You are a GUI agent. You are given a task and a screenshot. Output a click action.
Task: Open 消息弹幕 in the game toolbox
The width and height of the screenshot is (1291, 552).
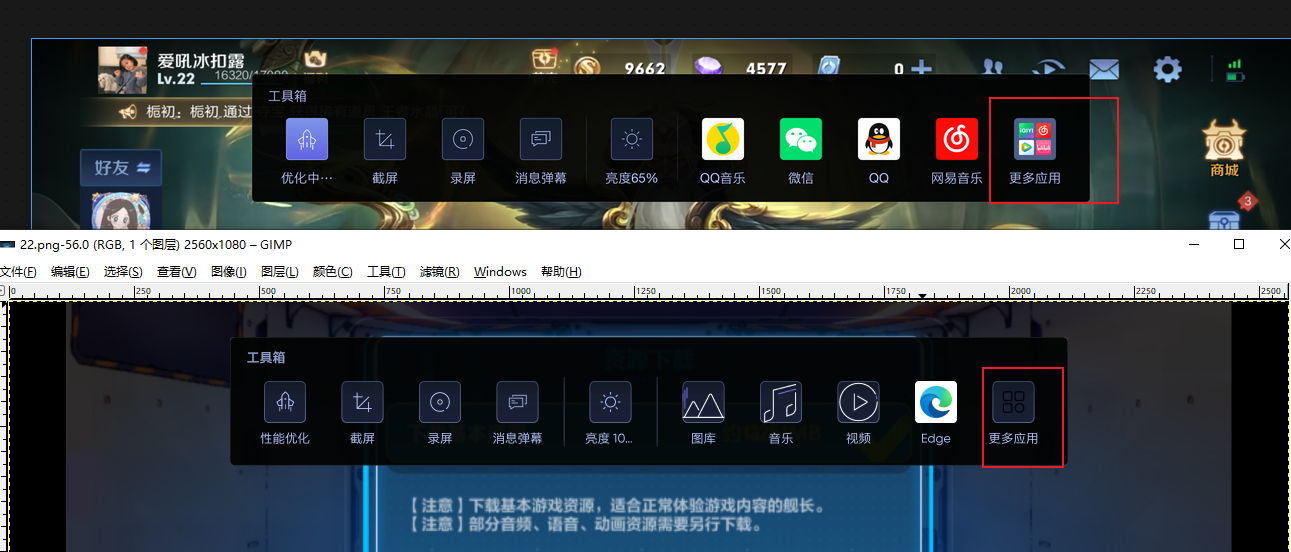click(x=541, y=139)
